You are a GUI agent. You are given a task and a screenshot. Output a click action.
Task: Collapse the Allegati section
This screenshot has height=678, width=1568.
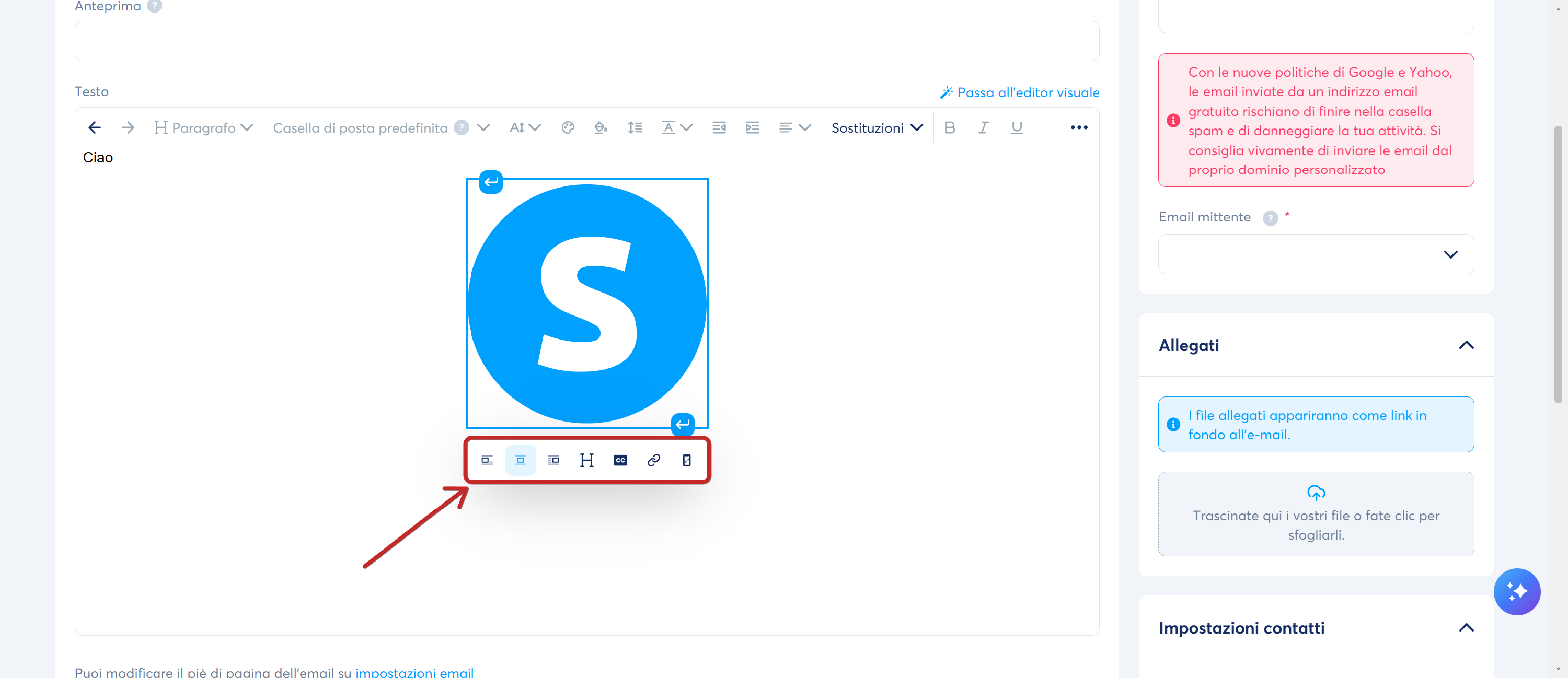point(1467,345)
